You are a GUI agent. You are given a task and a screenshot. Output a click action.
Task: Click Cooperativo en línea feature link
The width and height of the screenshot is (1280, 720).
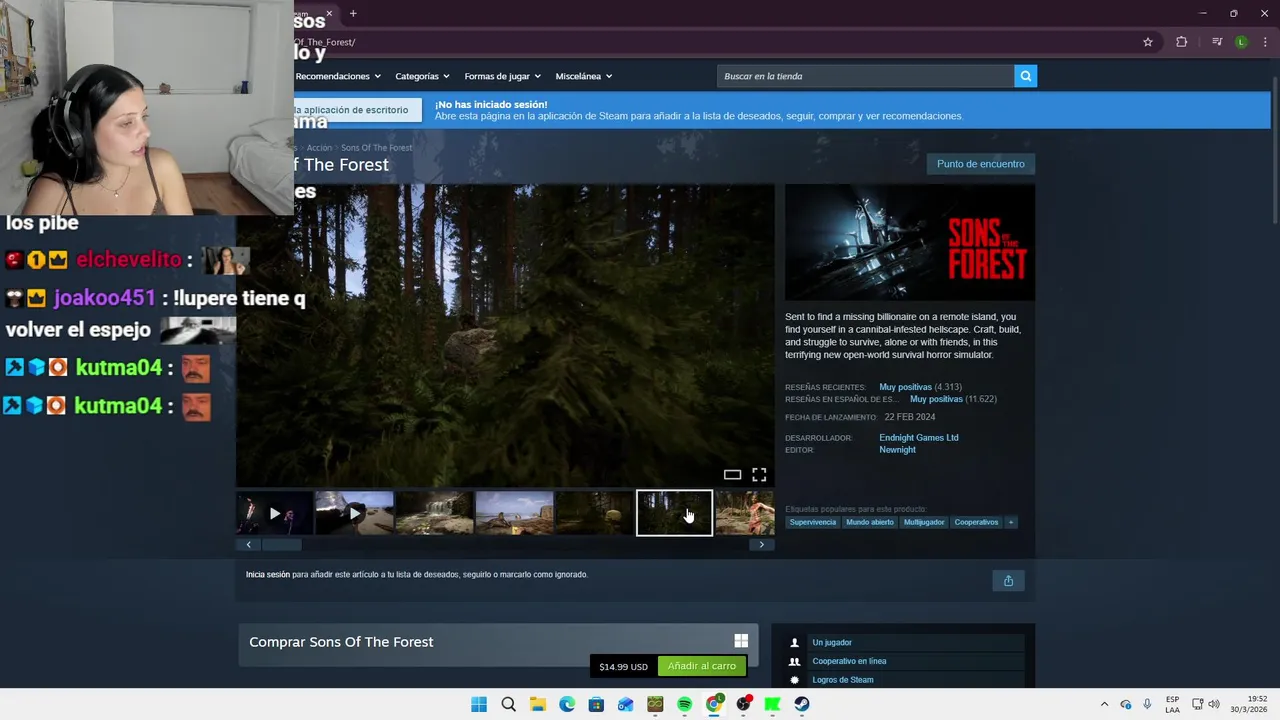(x=849, y=661)
